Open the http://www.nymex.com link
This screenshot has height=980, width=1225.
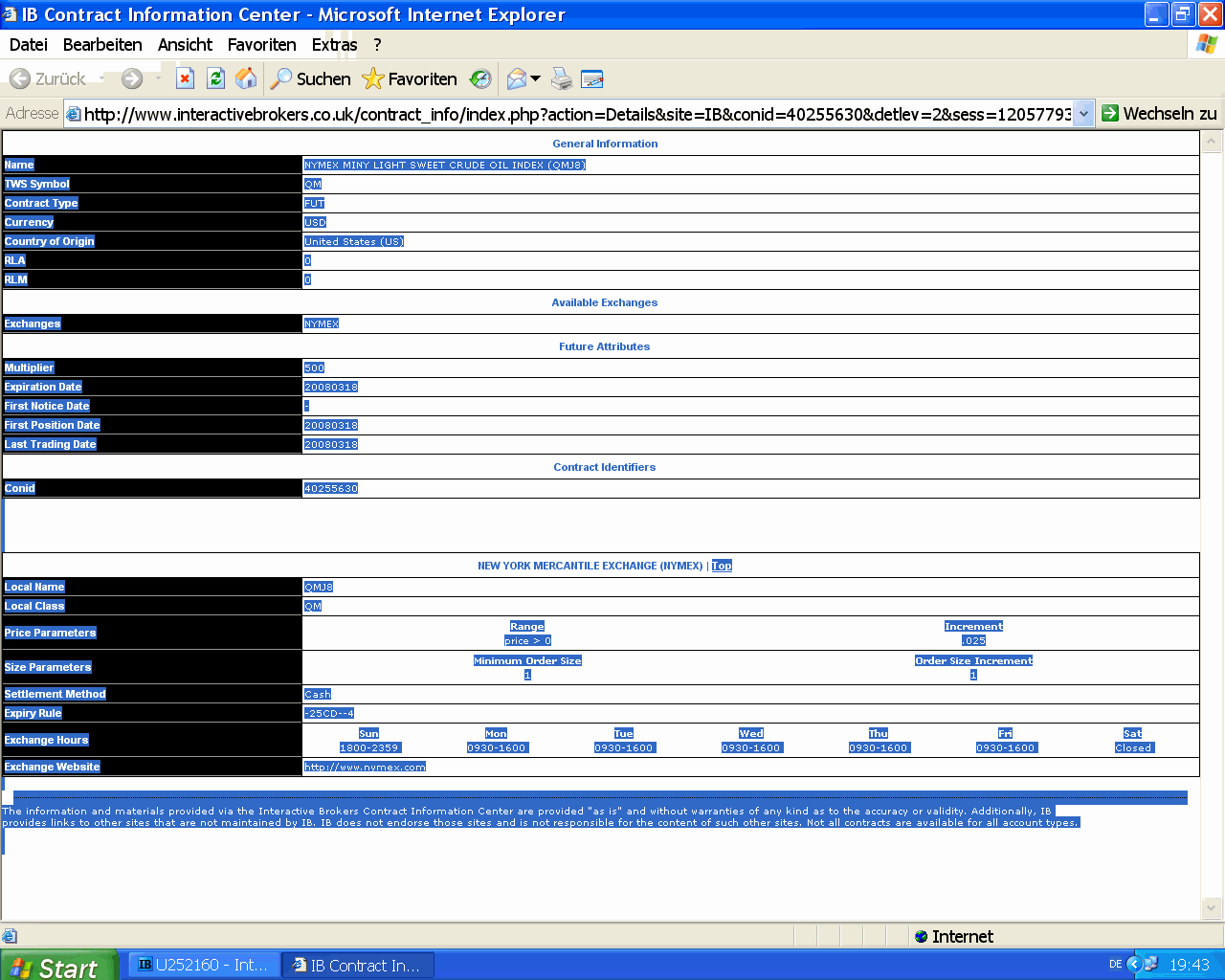tap(365, 767)
